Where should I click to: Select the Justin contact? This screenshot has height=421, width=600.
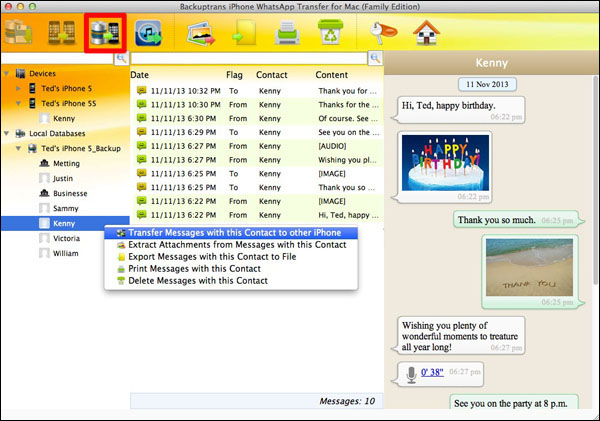click(63, 178)
